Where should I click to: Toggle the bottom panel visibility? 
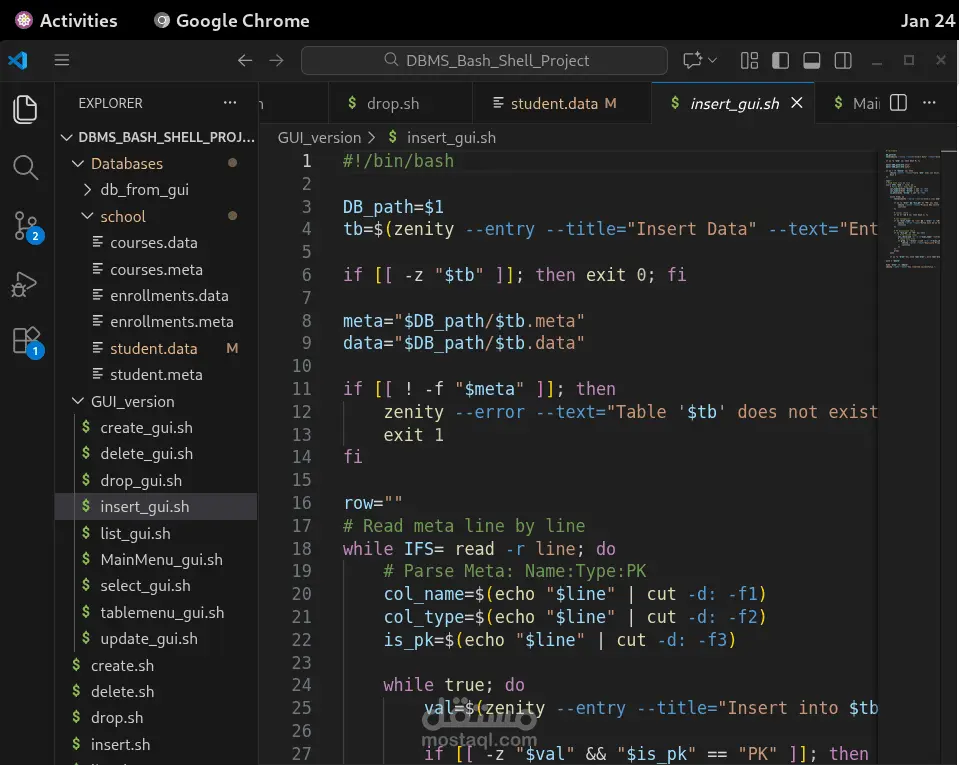click(x=811, y=60)
